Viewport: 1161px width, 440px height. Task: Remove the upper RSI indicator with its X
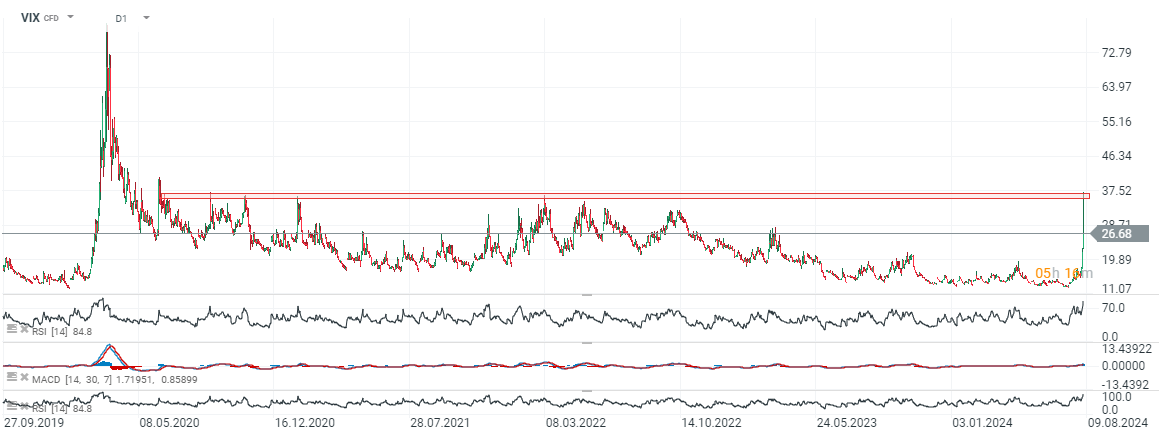[24, 328]
